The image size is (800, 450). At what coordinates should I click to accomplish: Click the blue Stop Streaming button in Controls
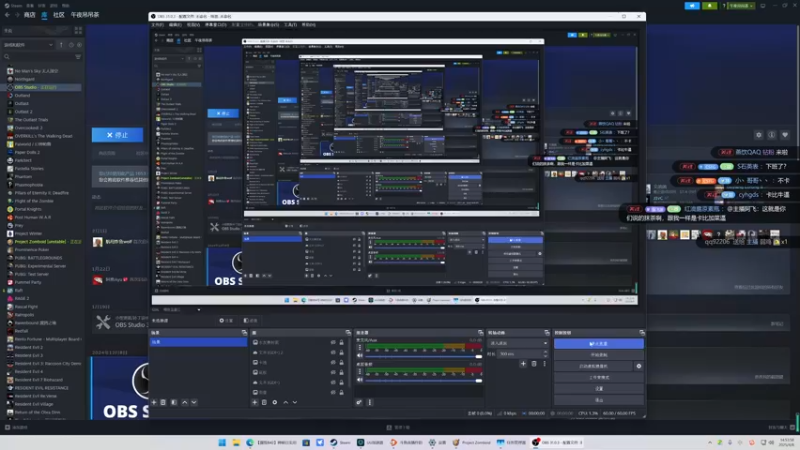598,344
